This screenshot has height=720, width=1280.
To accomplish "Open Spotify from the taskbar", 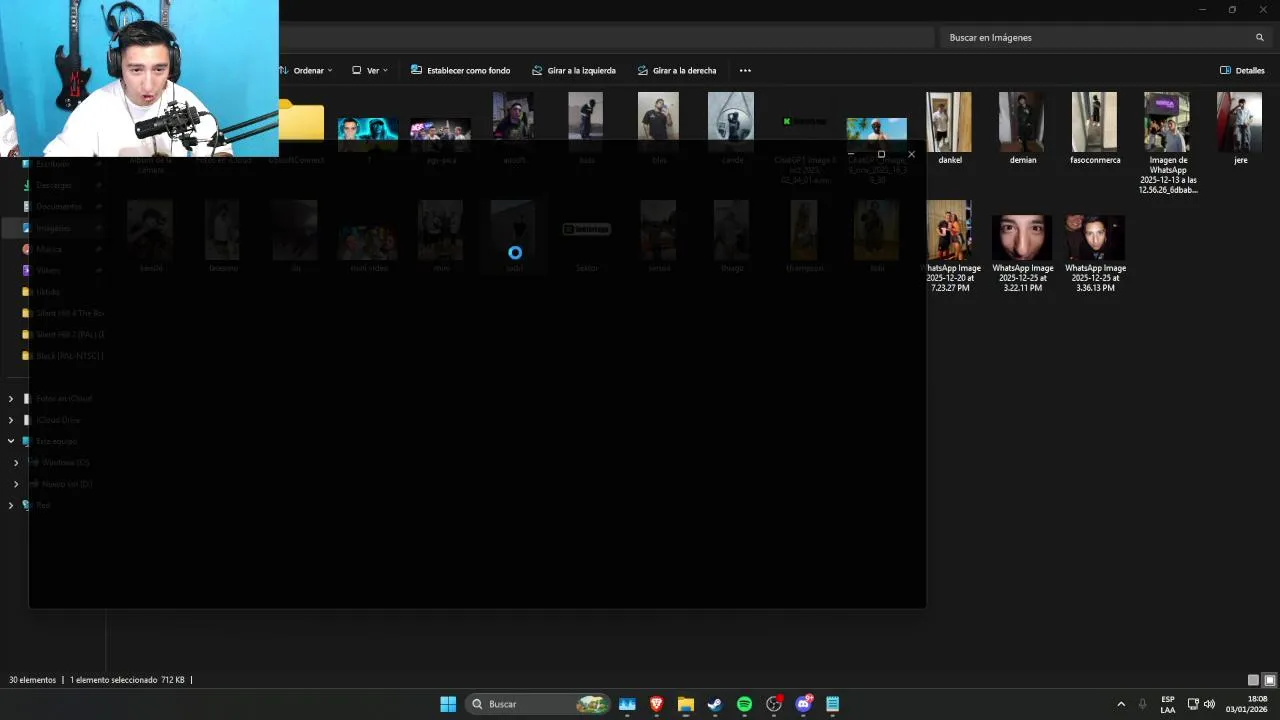I will (744, 704).
